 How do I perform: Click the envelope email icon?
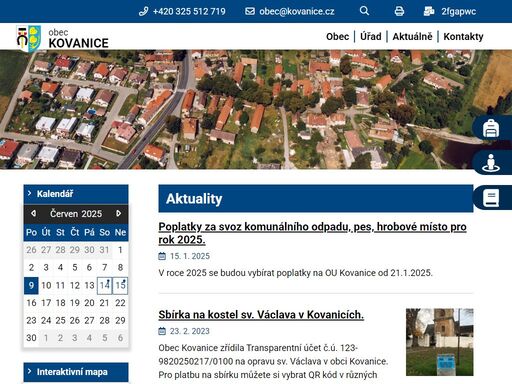point(250,11)
